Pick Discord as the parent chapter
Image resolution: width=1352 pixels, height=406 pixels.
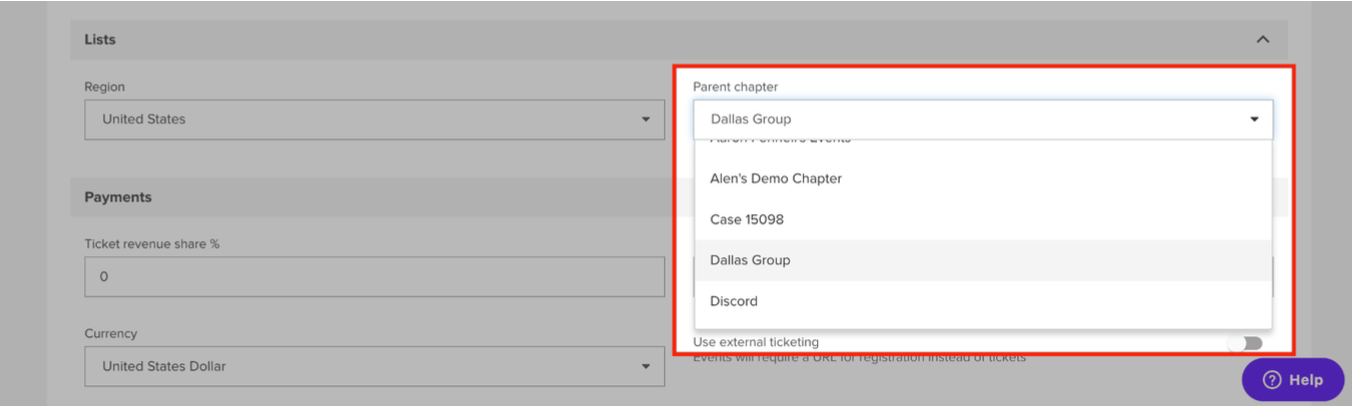pos(734,301)
